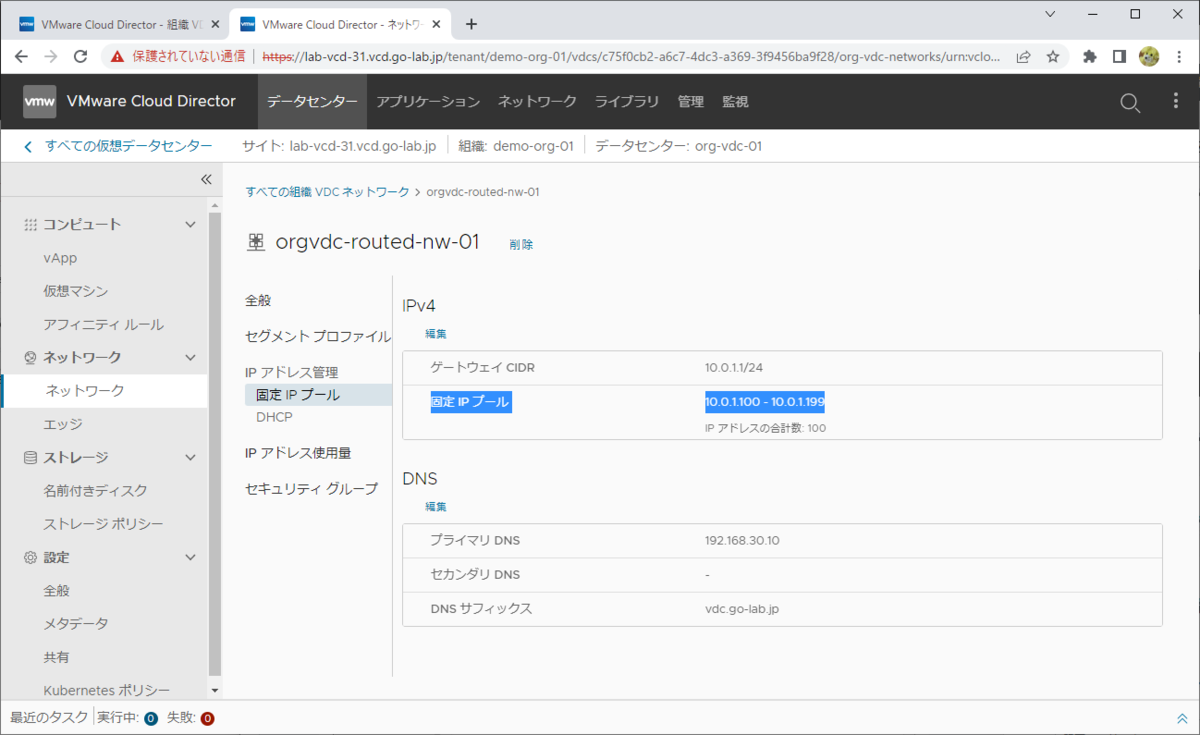Collapse the 設定 section
This screenshot has height=735, width=1200.
pyautogui.click(x=191, y=557)
